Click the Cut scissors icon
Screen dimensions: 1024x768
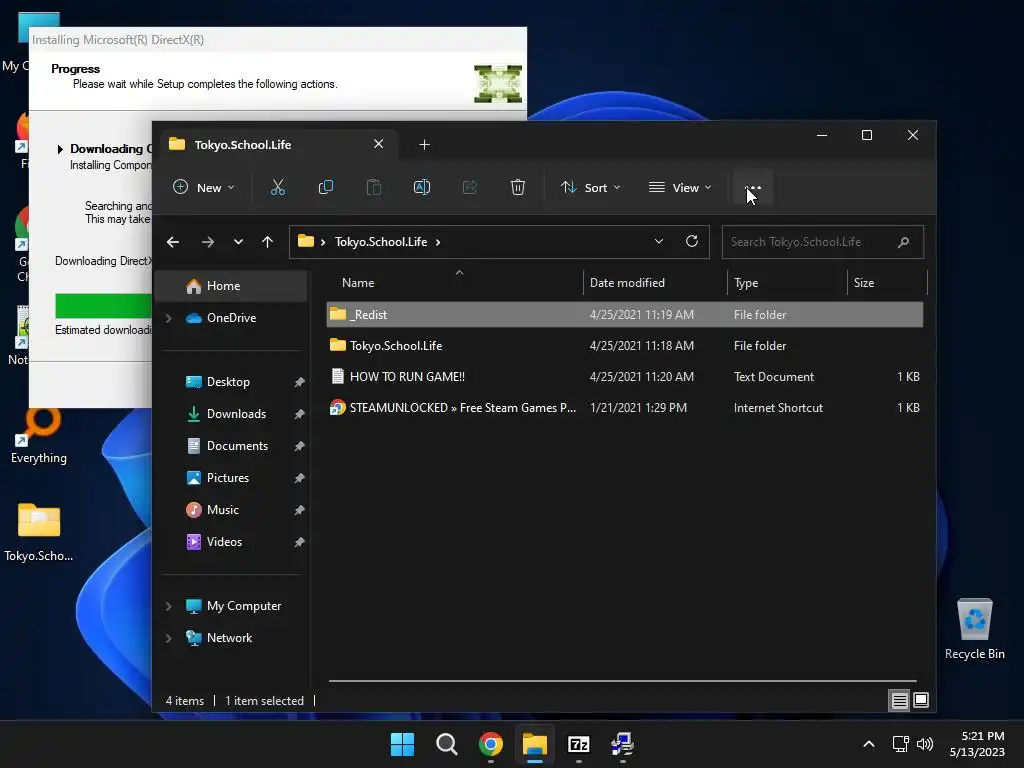click(x=278, y=187)
